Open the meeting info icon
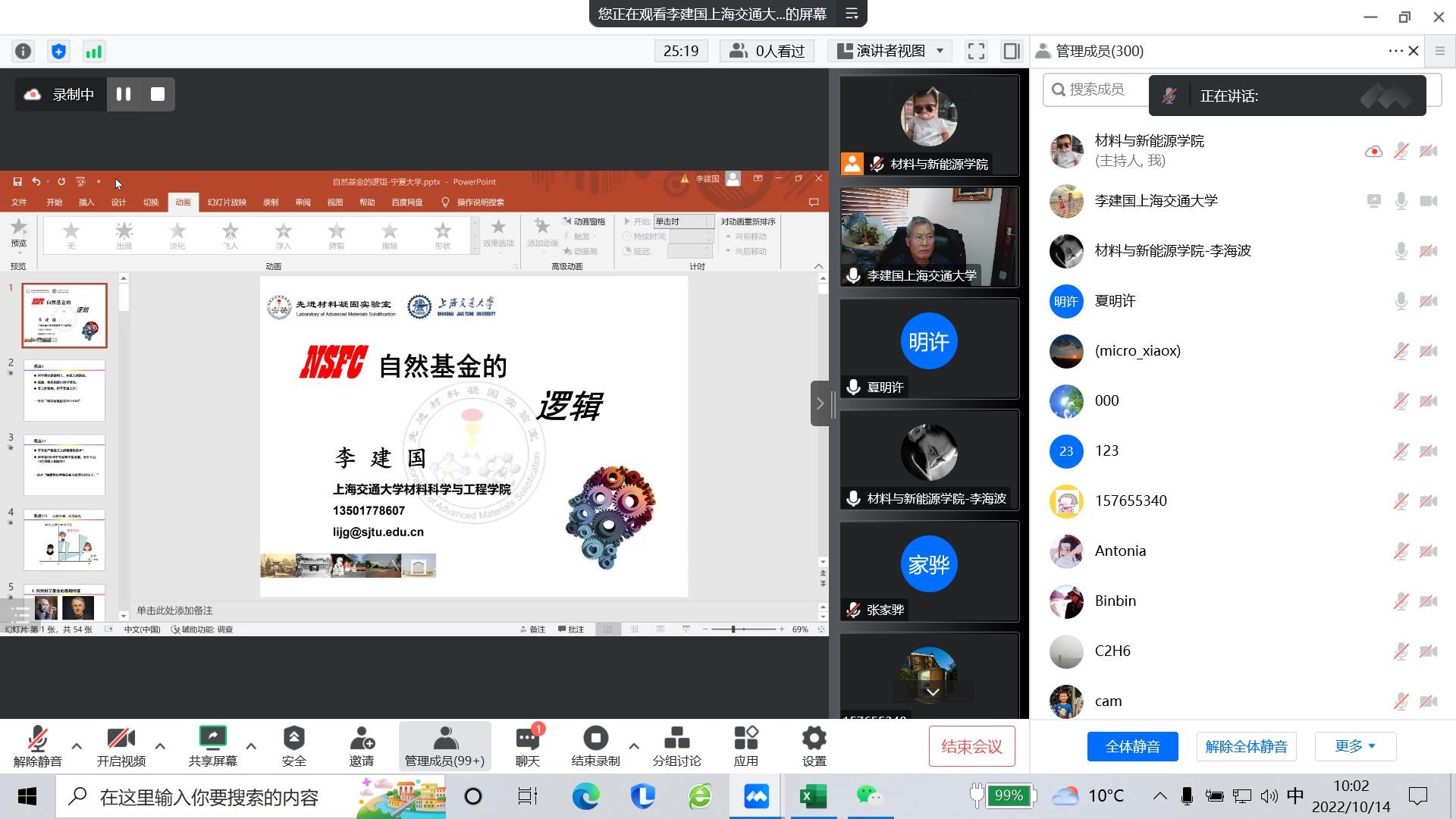1456x819 pixels. [x=24, y=51]
